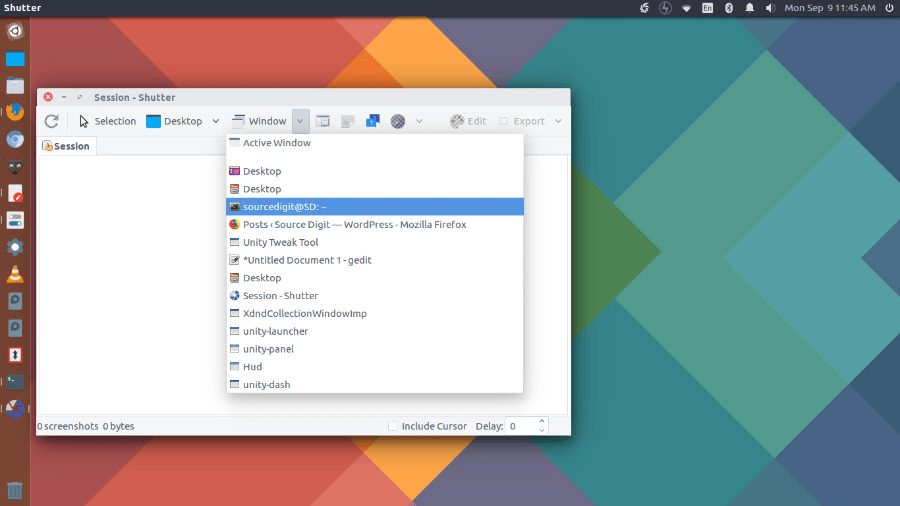Select Unity Tweak Tool window entry
Image resolution: width=900 pixels, height=506 pixels.
point(375,242)
